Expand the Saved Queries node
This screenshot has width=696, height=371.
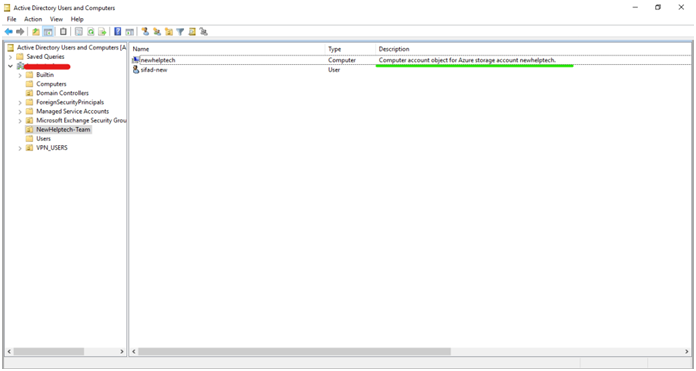[x=10, y=57]
